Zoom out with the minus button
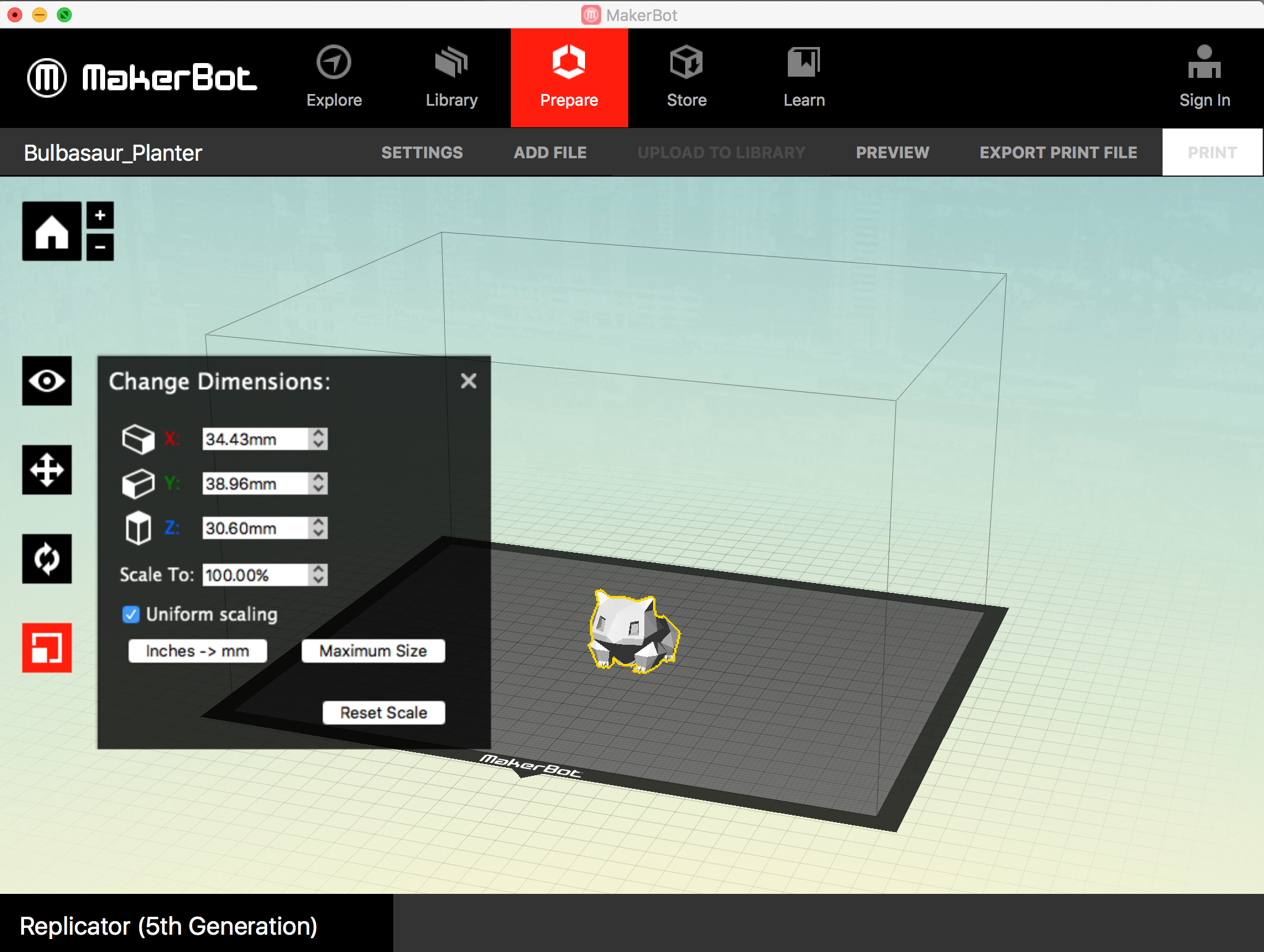Image resolution: width=1264 pixels, height=952 pixels. [100, 247]
